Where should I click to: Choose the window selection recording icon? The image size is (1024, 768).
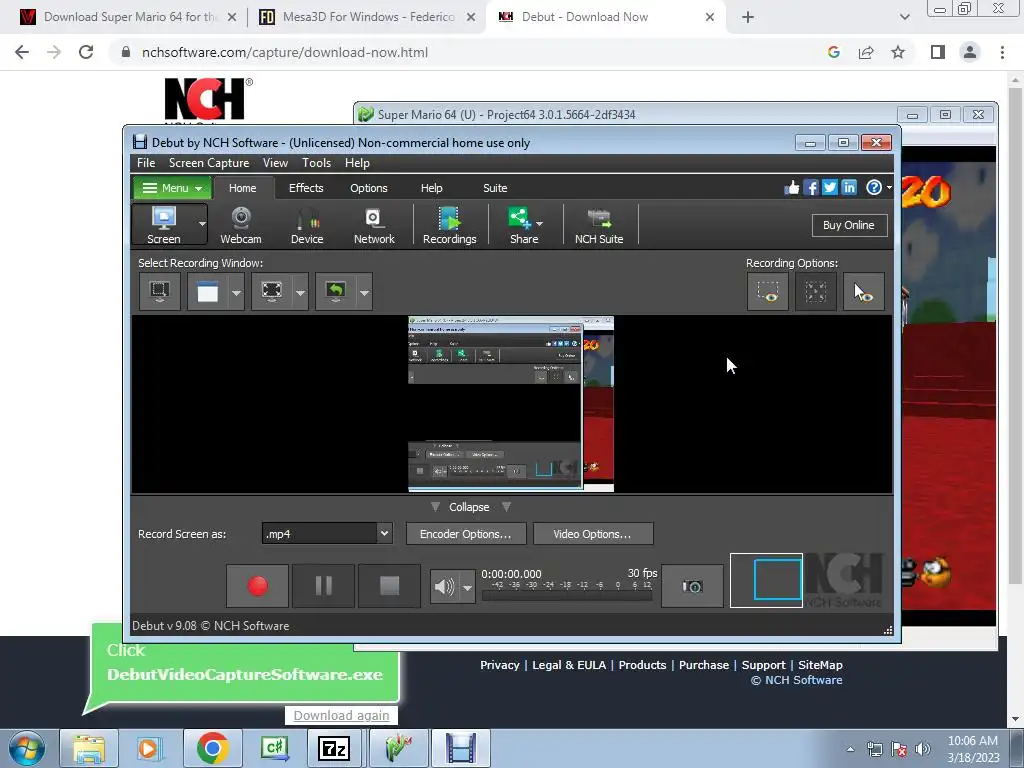click(x=208, y=291)
